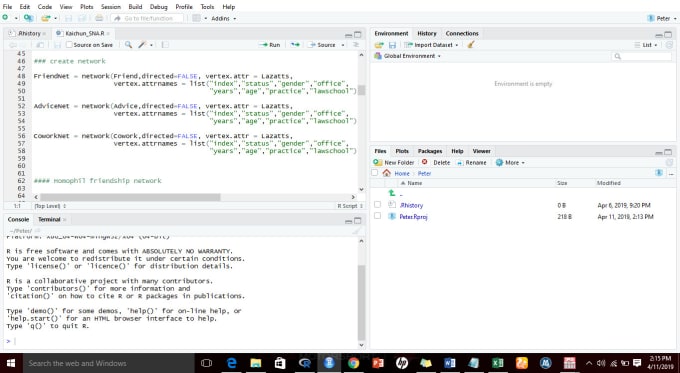Click the refresh icon in Environment pane
This screenshot has height=373, width=680.
pyautogui.click(x=669, y=45)
